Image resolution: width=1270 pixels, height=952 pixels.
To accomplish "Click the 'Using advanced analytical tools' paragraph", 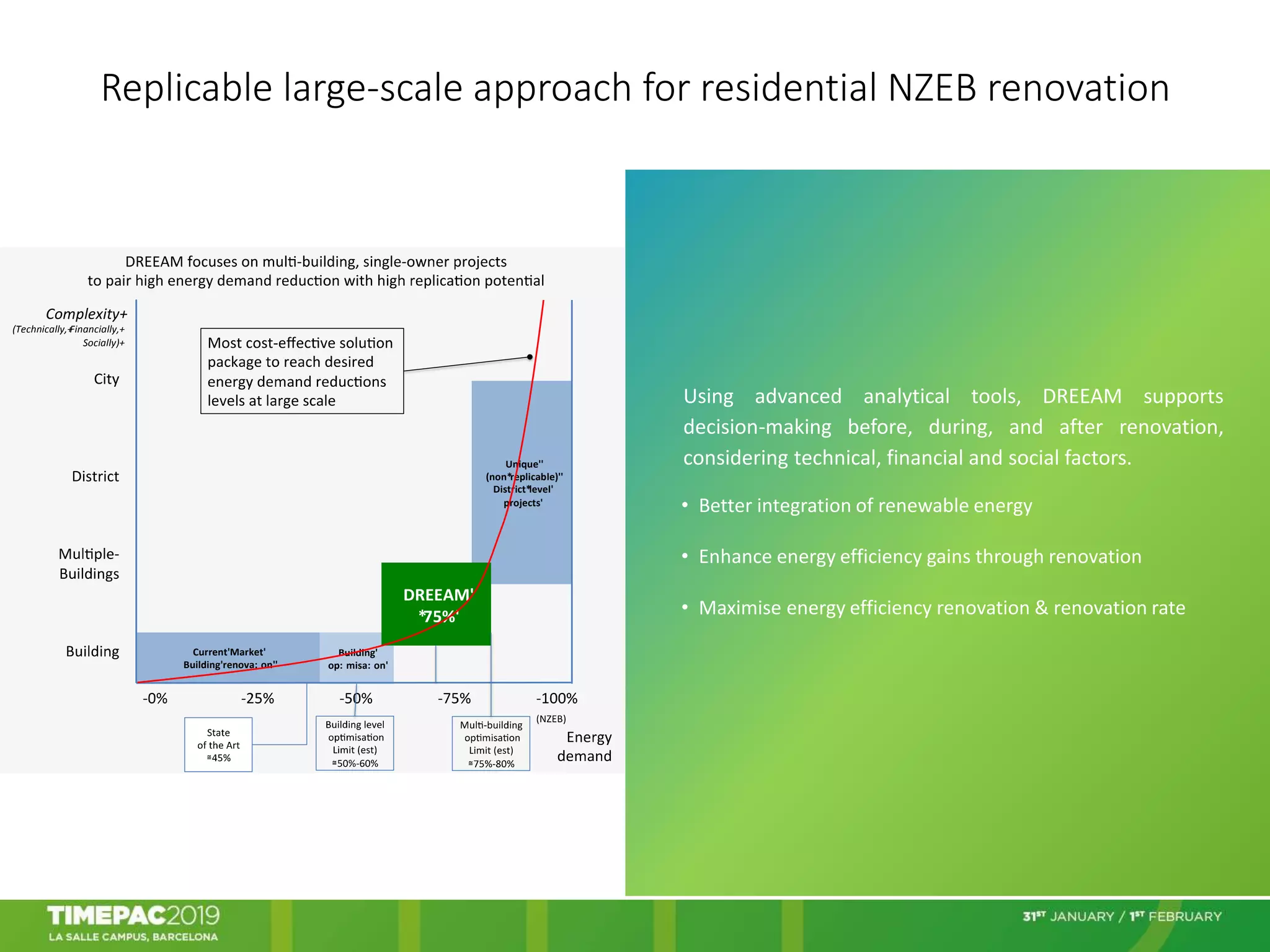I will [x=953, y=426].
